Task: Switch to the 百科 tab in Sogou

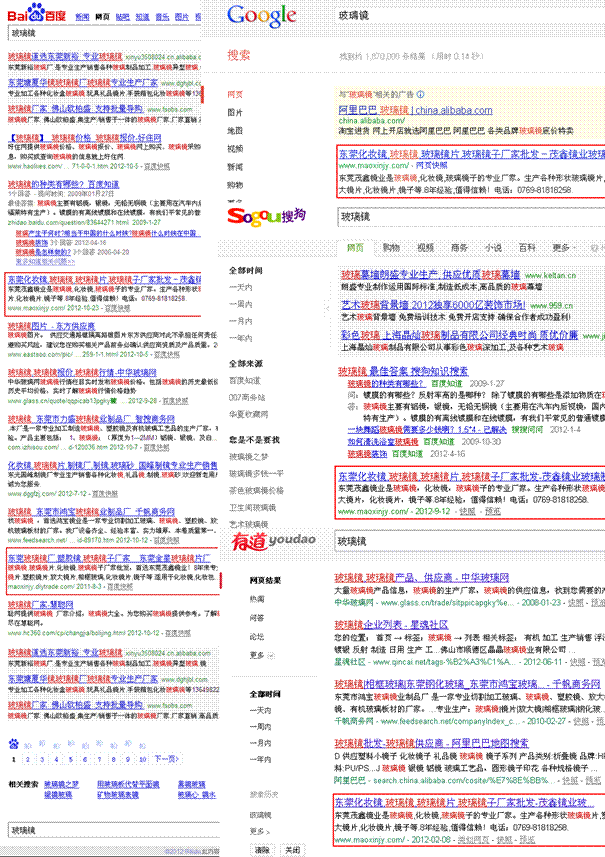Action: point(526,247)
